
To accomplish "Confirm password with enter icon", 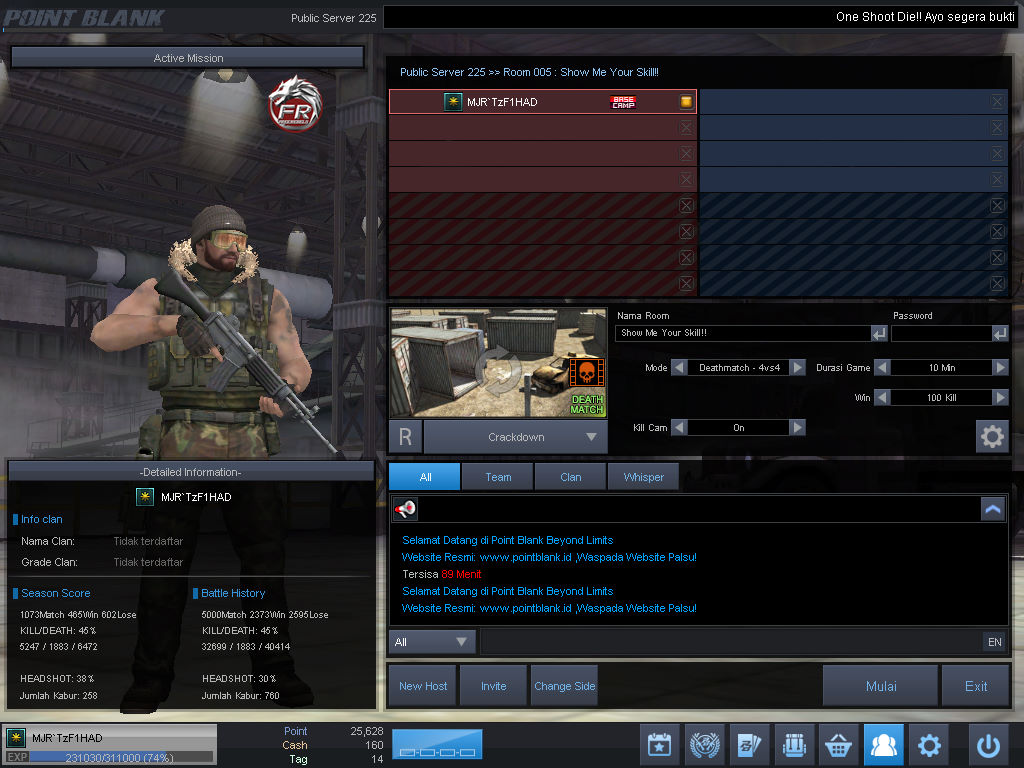I will (x=1000, y=334).
